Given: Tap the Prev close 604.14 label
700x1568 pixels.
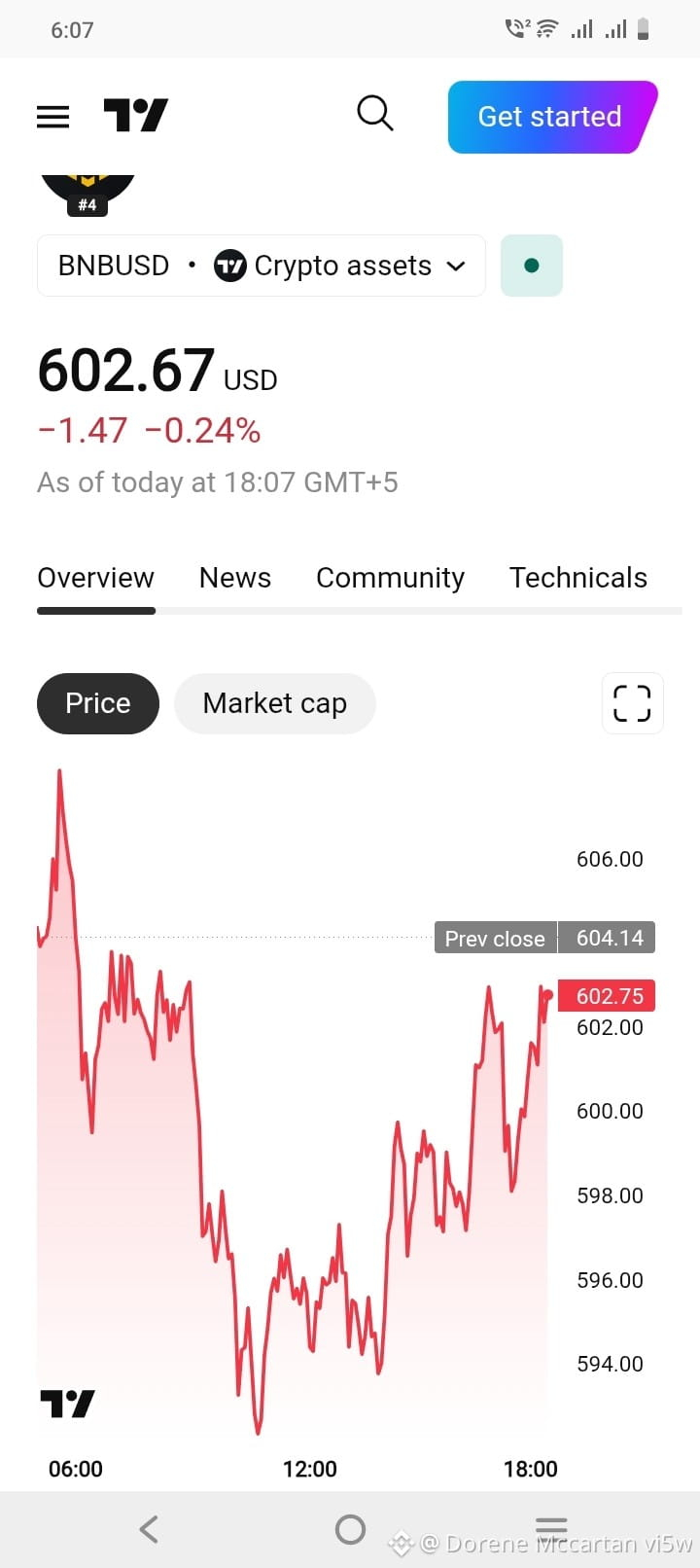Looking at the screenshot, I should [x=545, y=938].
